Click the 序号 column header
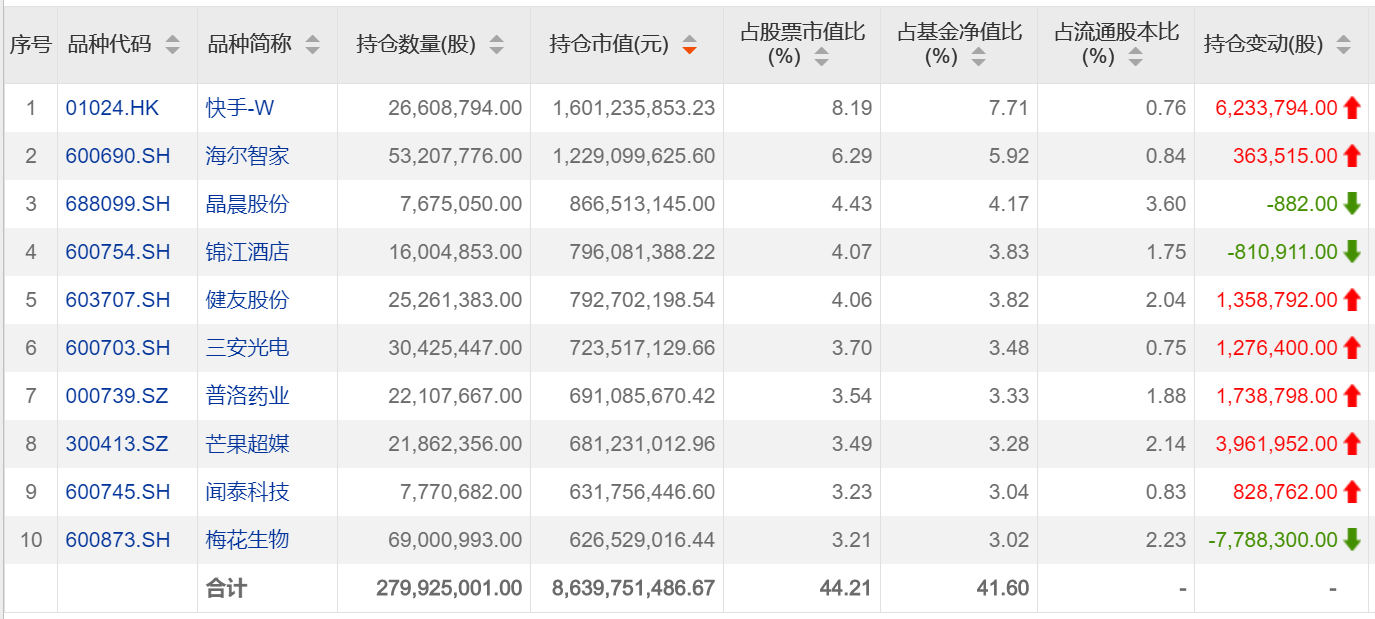Screen dimensions: 1375x619 (30, 45)
